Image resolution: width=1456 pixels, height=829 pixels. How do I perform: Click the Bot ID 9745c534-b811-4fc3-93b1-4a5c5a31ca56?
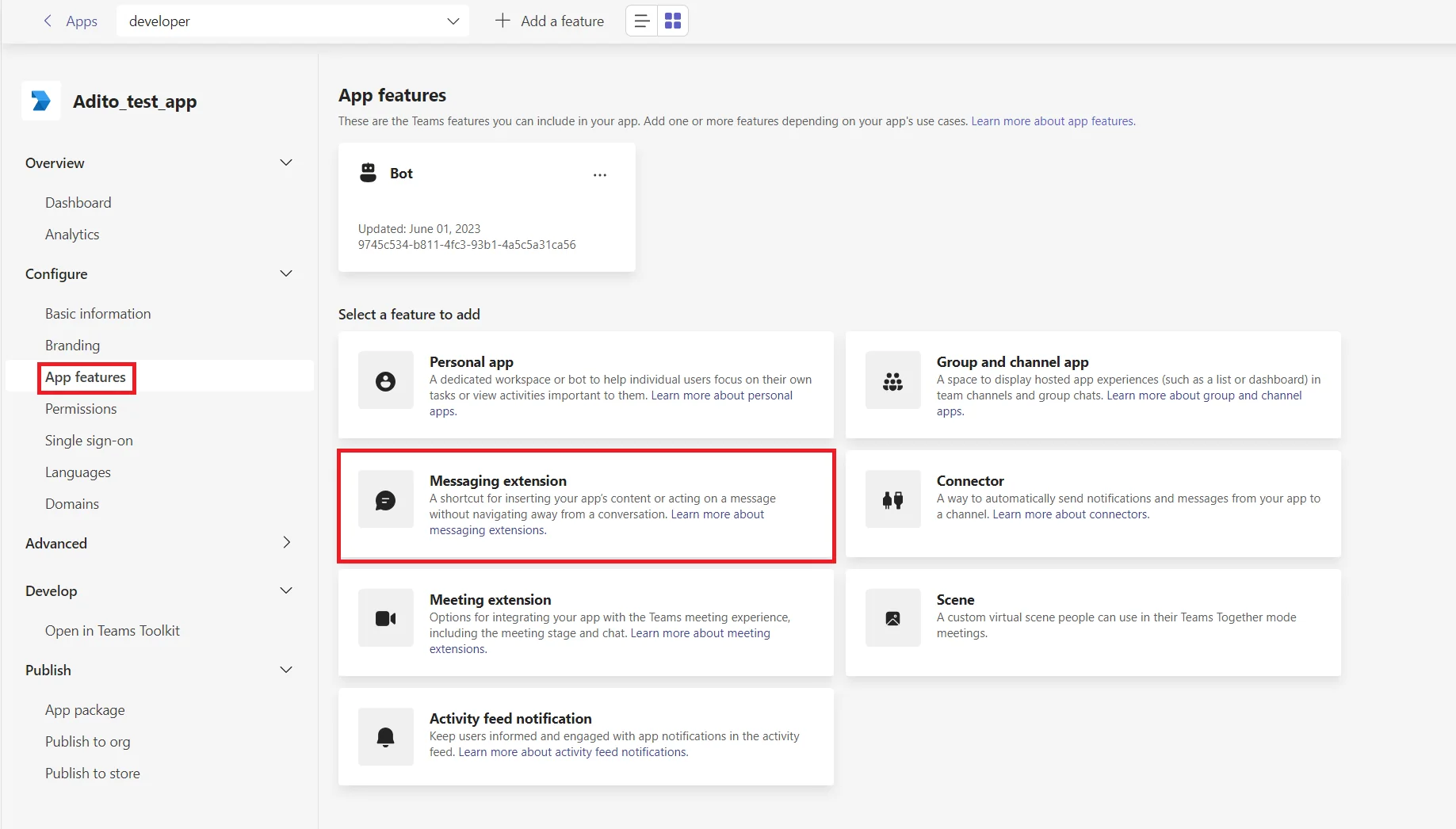point(467,245)
